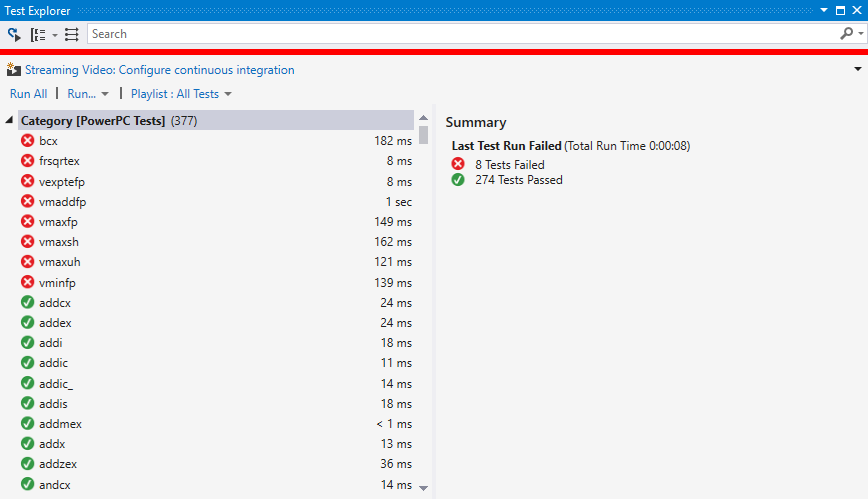Viewport: 868px width, 499px height.
Task: Select the vmaddfp test name
Action: tap(63, 202)
